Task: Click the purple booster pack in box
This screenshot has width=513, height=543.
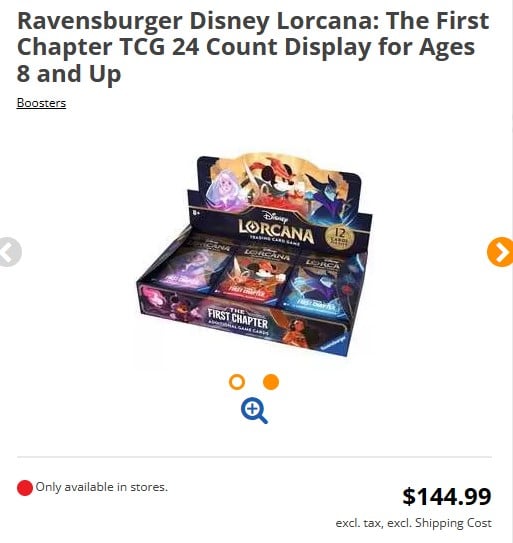Action: (191, 265)
